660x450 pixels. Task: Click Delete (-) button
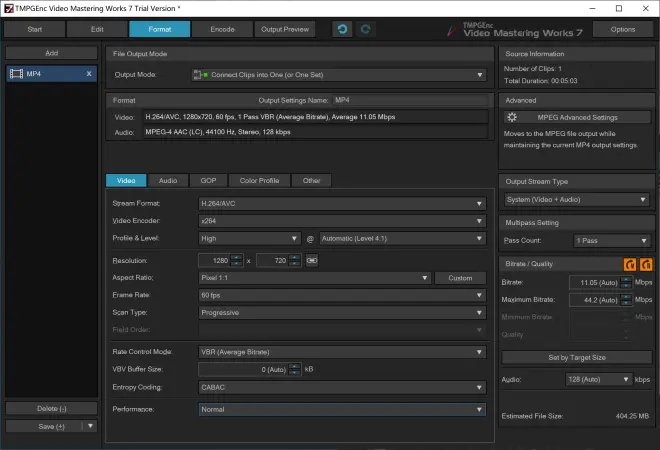tap(51, 408)
